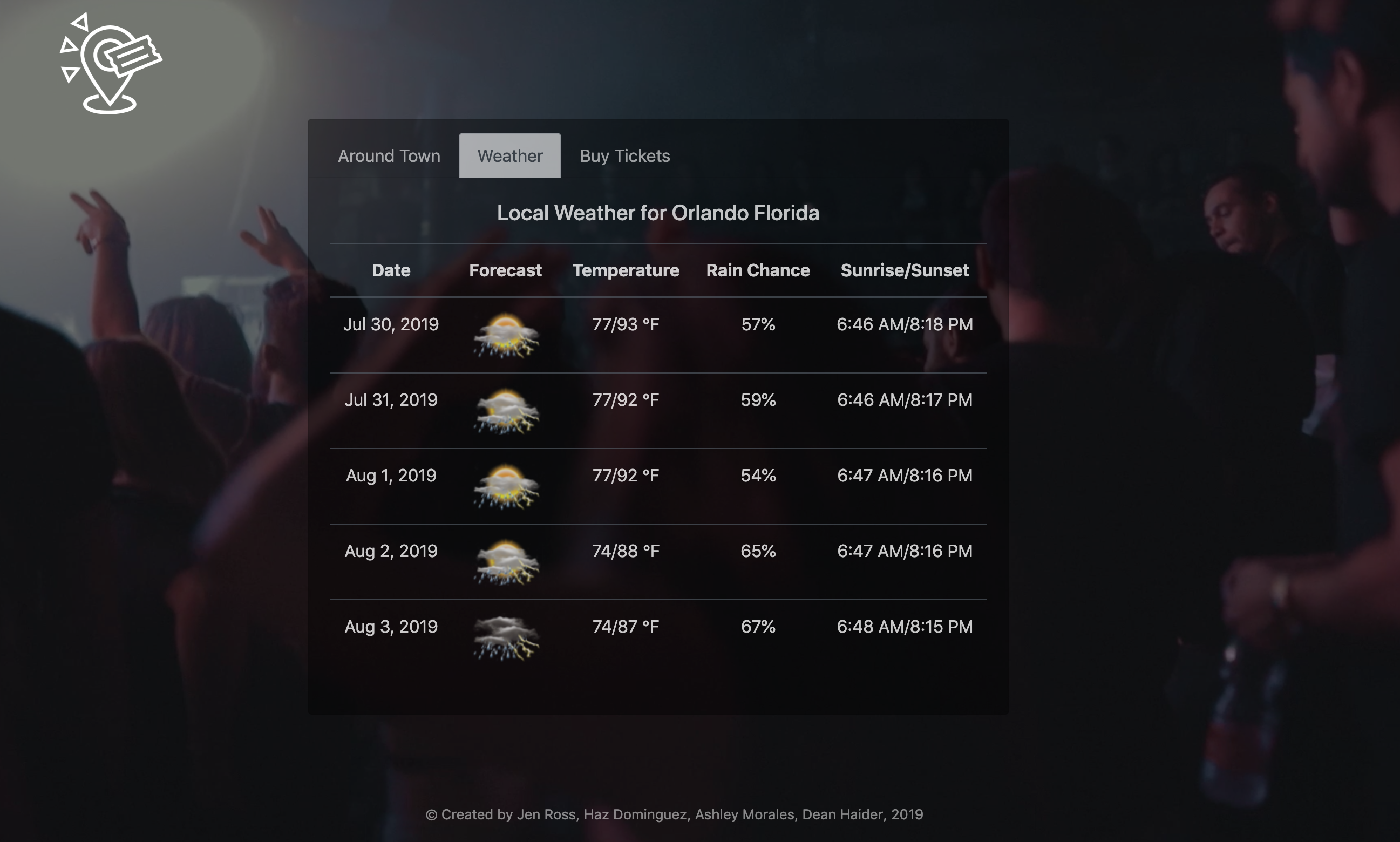Click the Jul 31 thunderstorm forecast icon

coord(505,411)
